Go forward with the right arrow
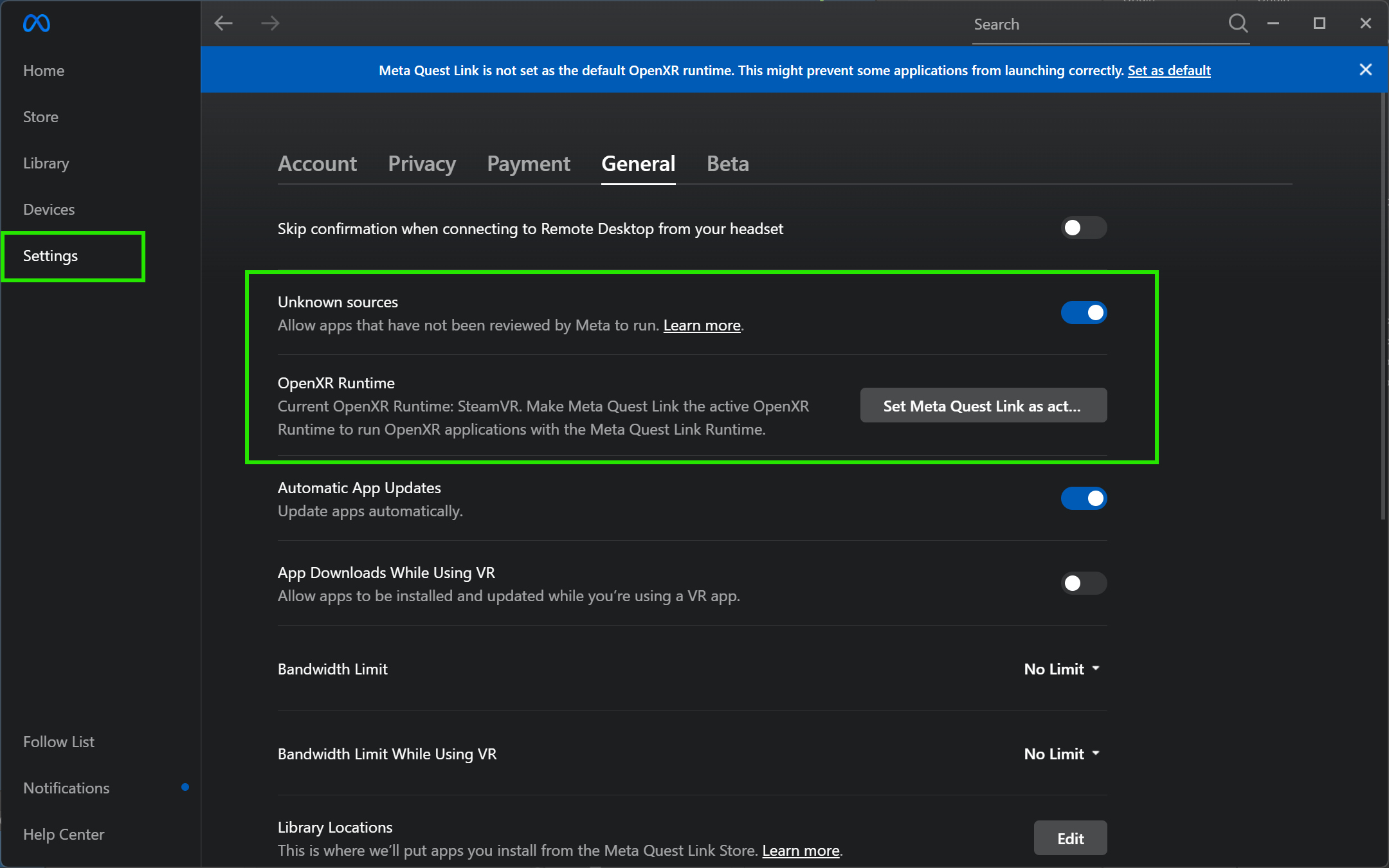 pyautogui.click(x=270, y=24)
